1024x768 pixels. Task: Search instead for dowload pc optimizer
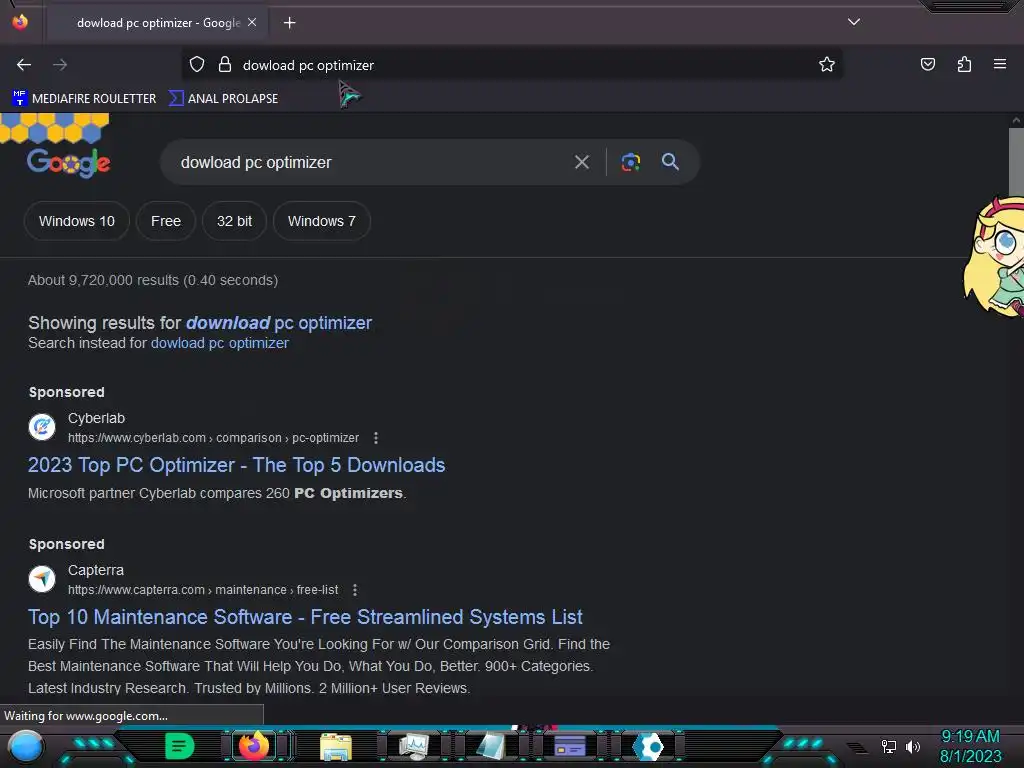click(x=219, y=343)
